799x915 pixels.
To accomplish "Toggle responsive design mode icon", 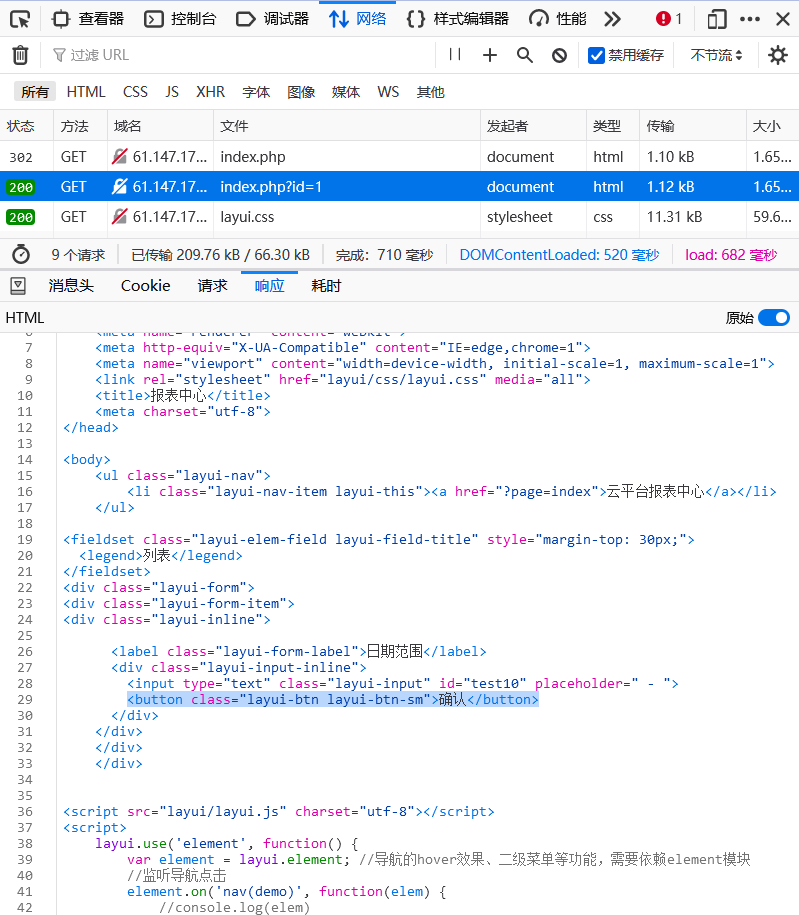I will pyautogui.click(x=717, y=19).
